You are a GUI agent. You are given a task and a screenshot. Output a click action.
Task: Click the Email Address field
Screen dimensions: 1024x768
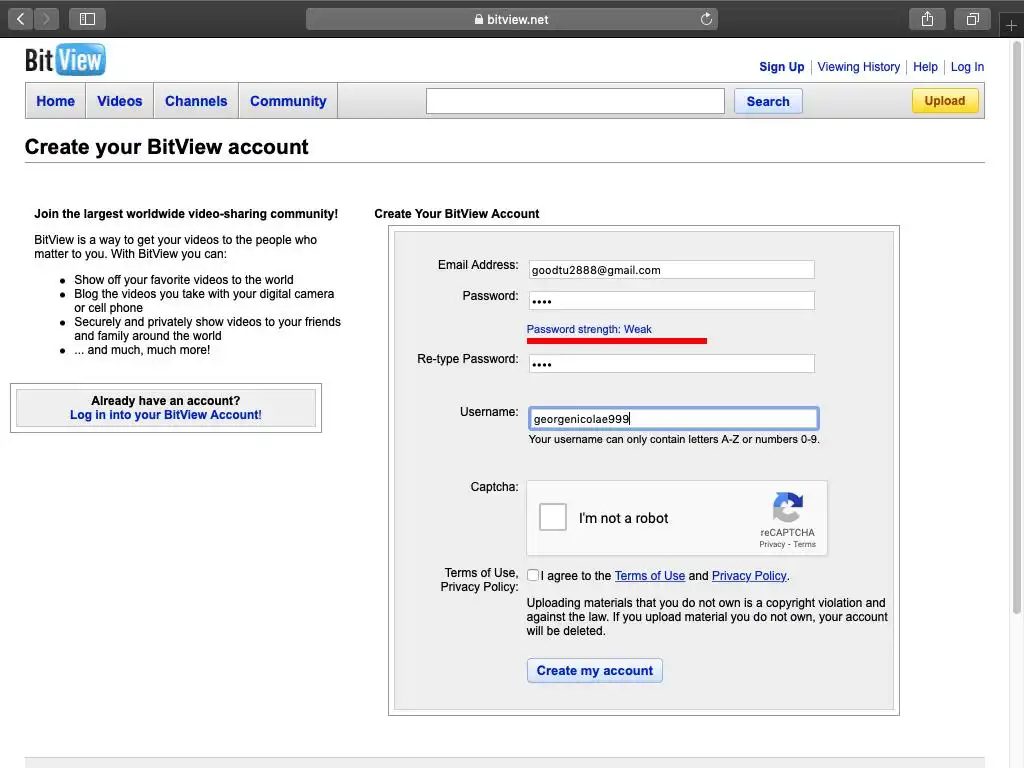tap(671, 270)
